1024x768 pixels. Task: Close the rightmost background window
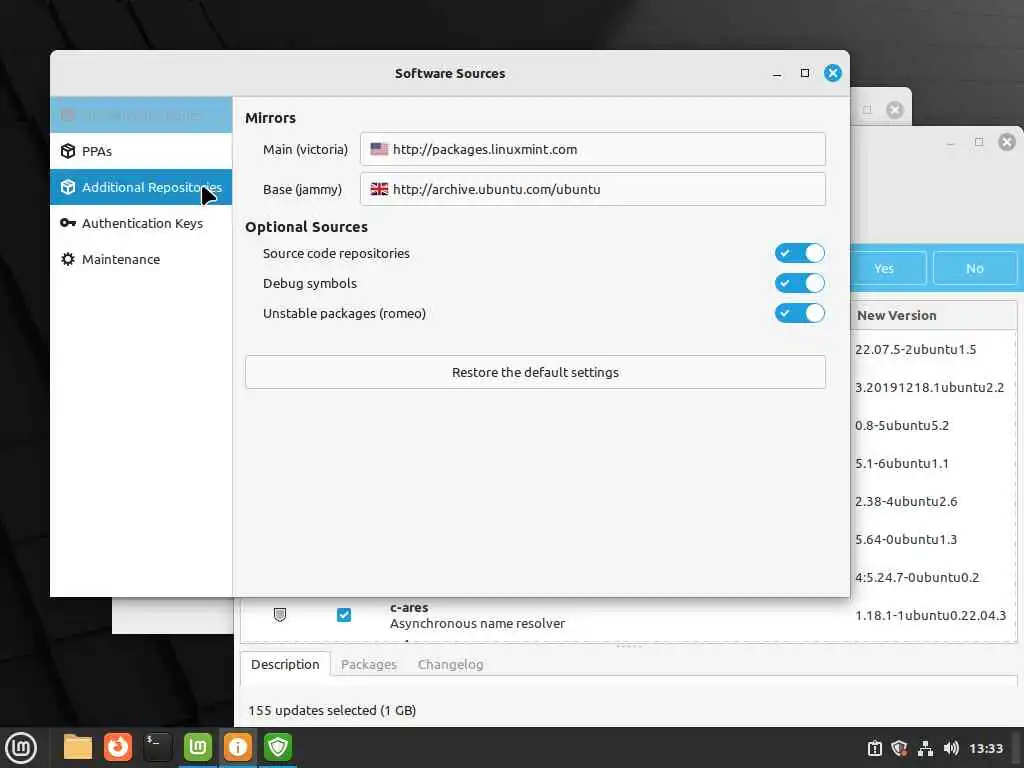point(1006,142)
